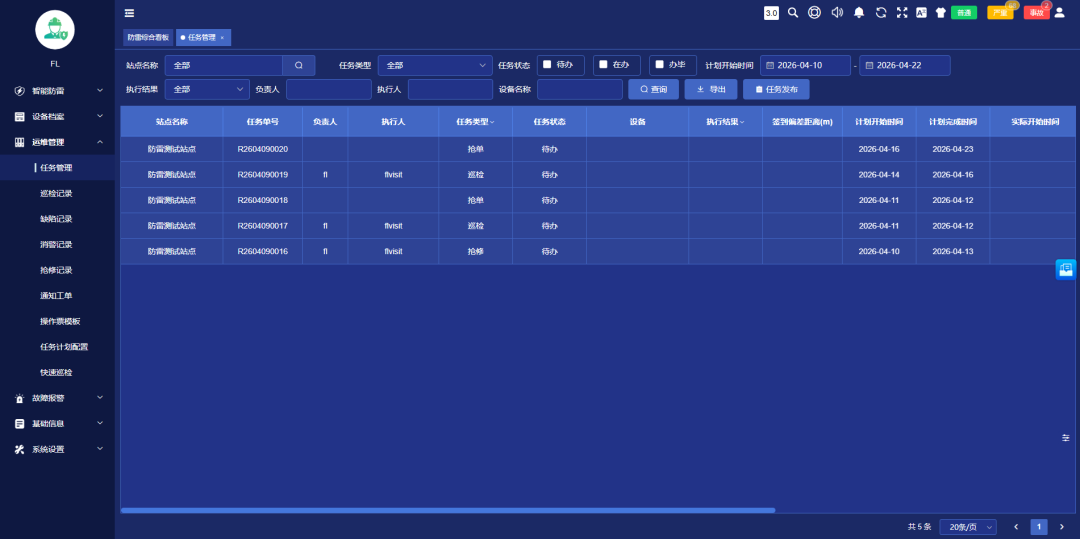This screenshot has width=1080, height=539.
Task: Expand the 设备档案 sidebar menu
Action: [57, 116]
